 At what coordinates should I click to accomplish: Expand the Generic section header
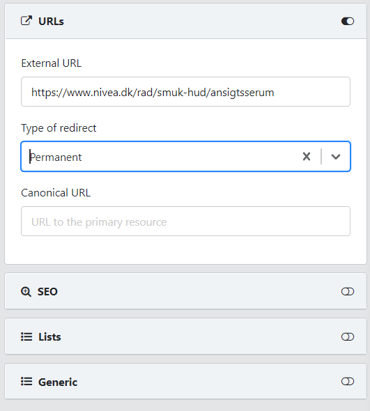[x=185, y=381]
